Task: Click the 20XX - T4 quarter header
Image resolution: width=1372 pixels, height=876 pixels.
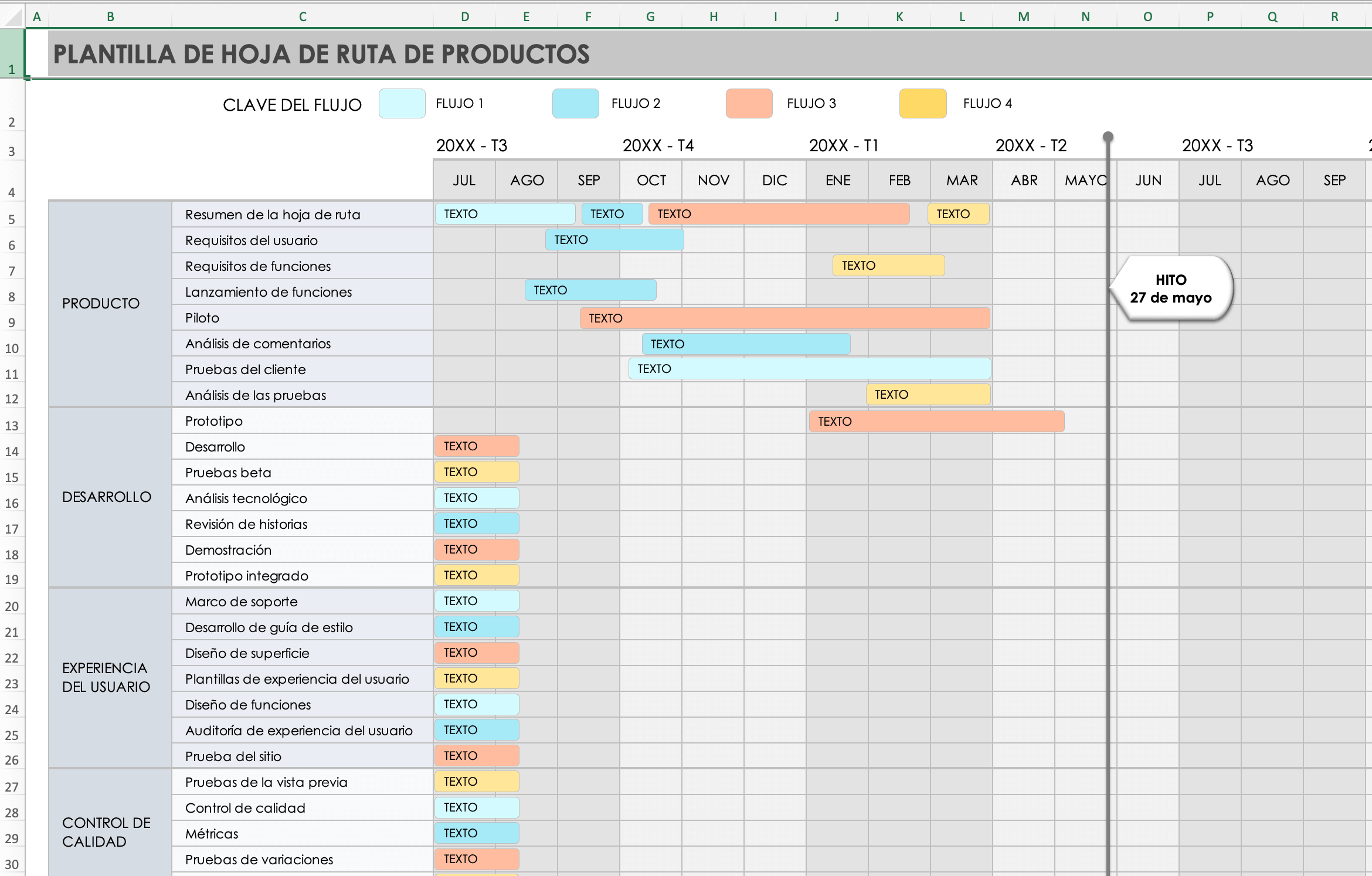Action: point(658,145)
